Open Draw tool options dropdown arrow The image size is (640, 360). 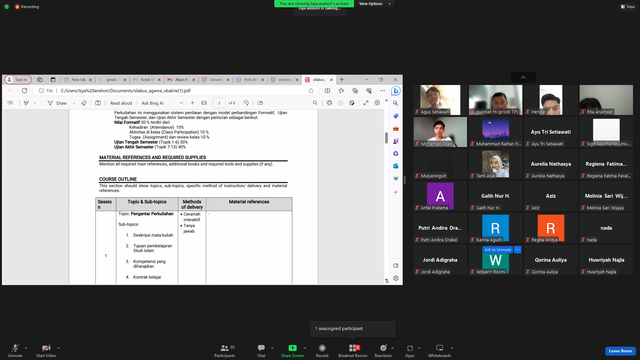click(x=74, y=103)
